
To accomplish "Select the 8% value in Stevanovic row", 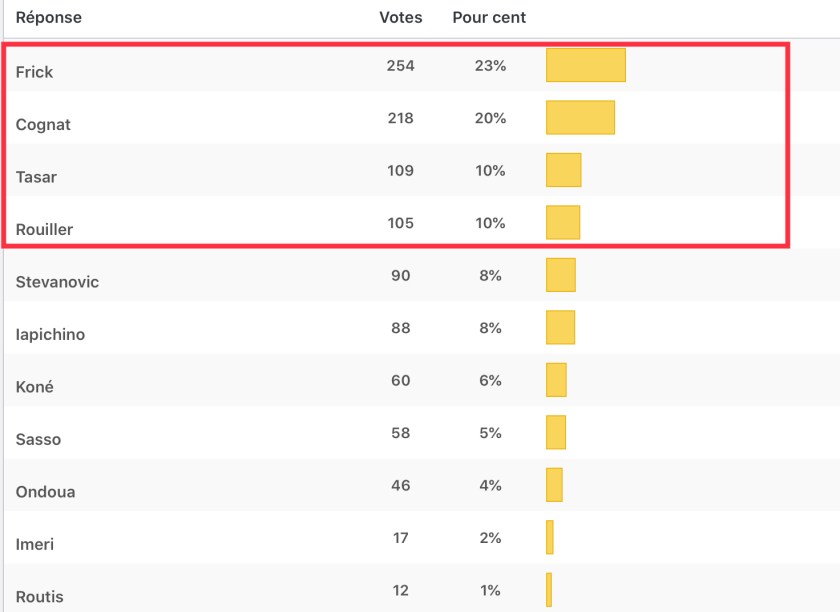I will [x=490, y=276].
